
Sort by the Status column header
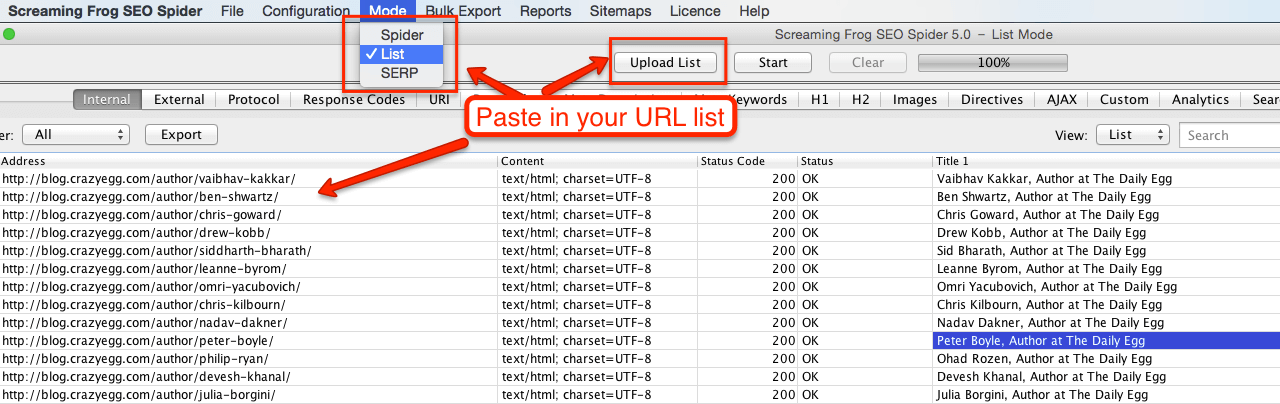click(x=865, y=161)
